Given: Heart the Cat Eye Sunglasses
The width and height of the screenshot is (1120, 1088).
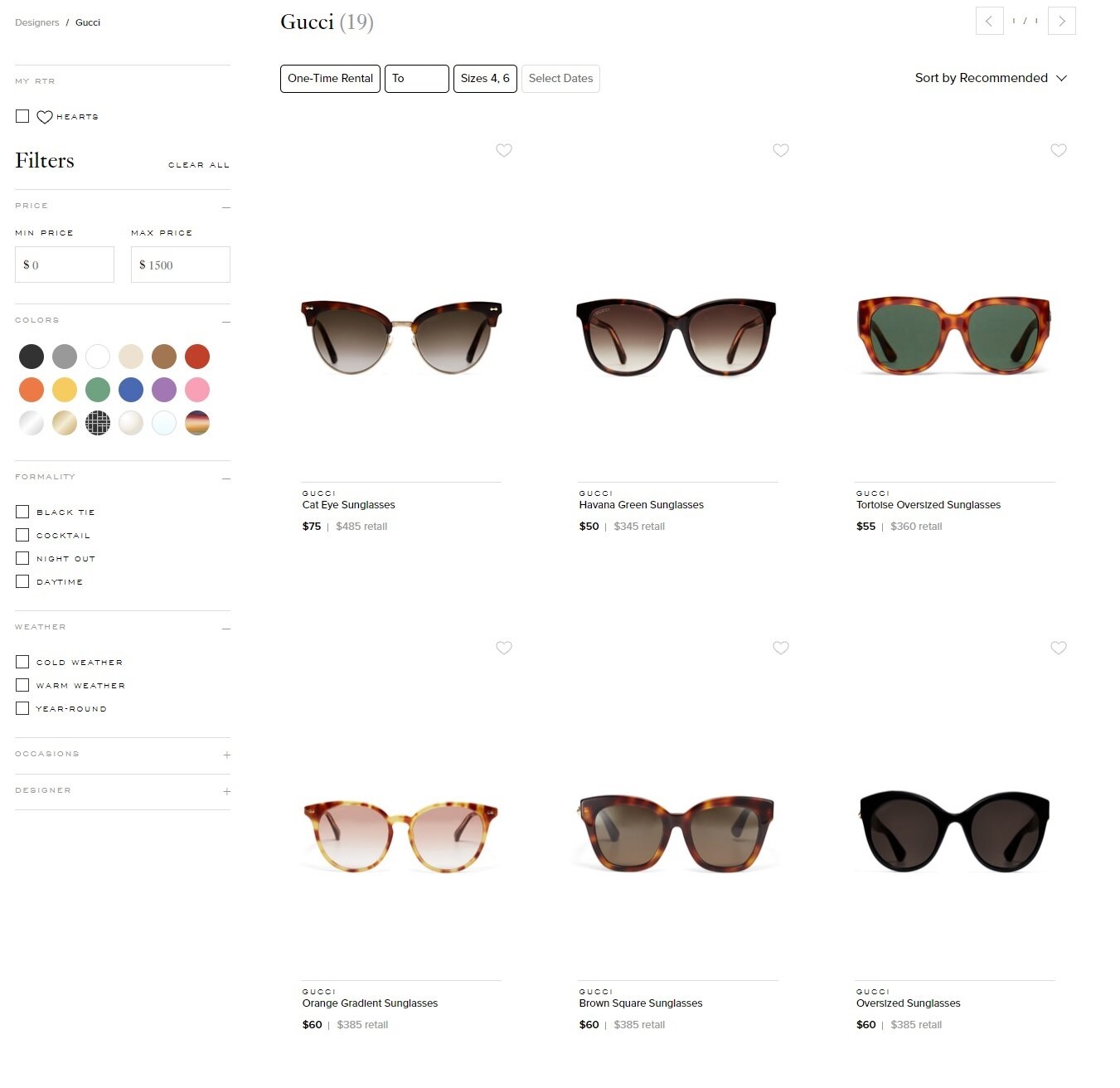Looking at the screenshot, I should coord(504,150).
